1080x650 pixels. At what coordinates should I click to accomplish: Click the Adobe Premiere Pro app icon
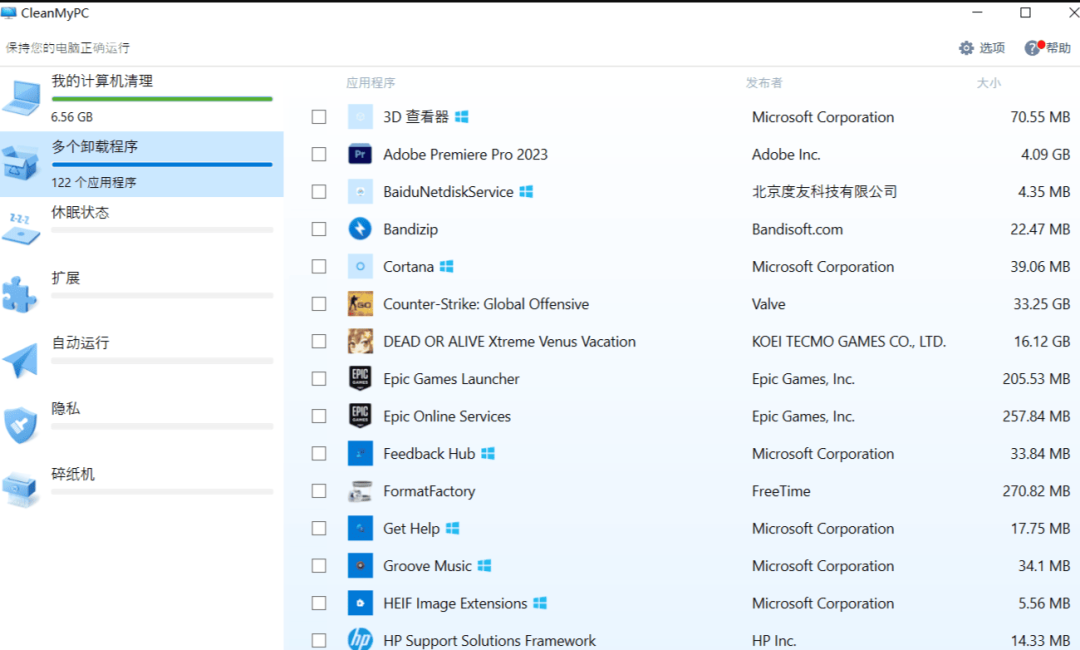[x=360, y=154]
